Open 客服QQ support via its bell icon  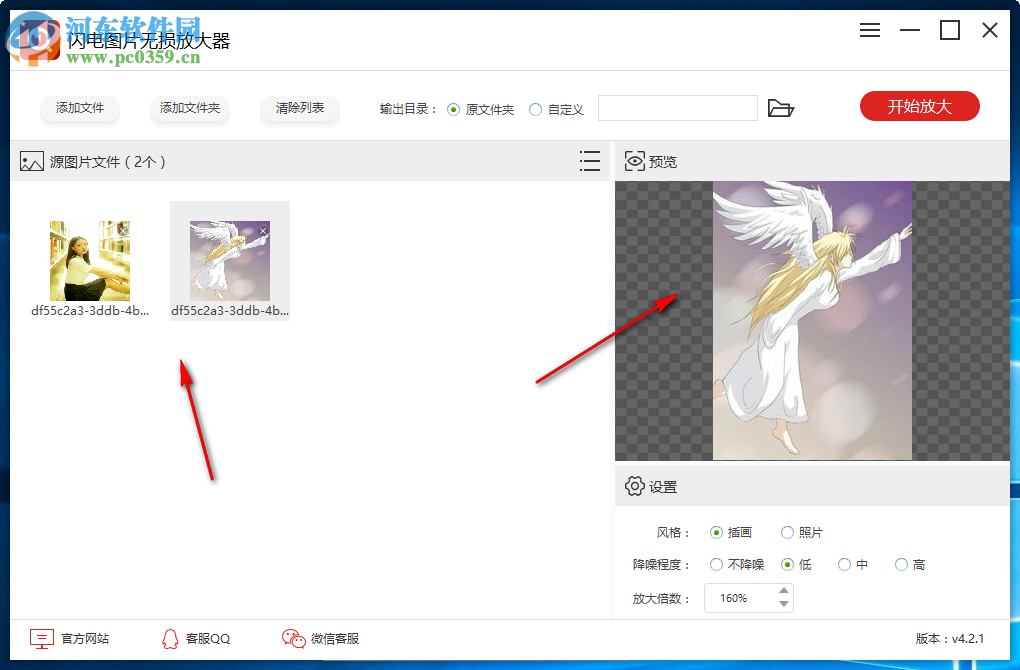coord(170,638)
